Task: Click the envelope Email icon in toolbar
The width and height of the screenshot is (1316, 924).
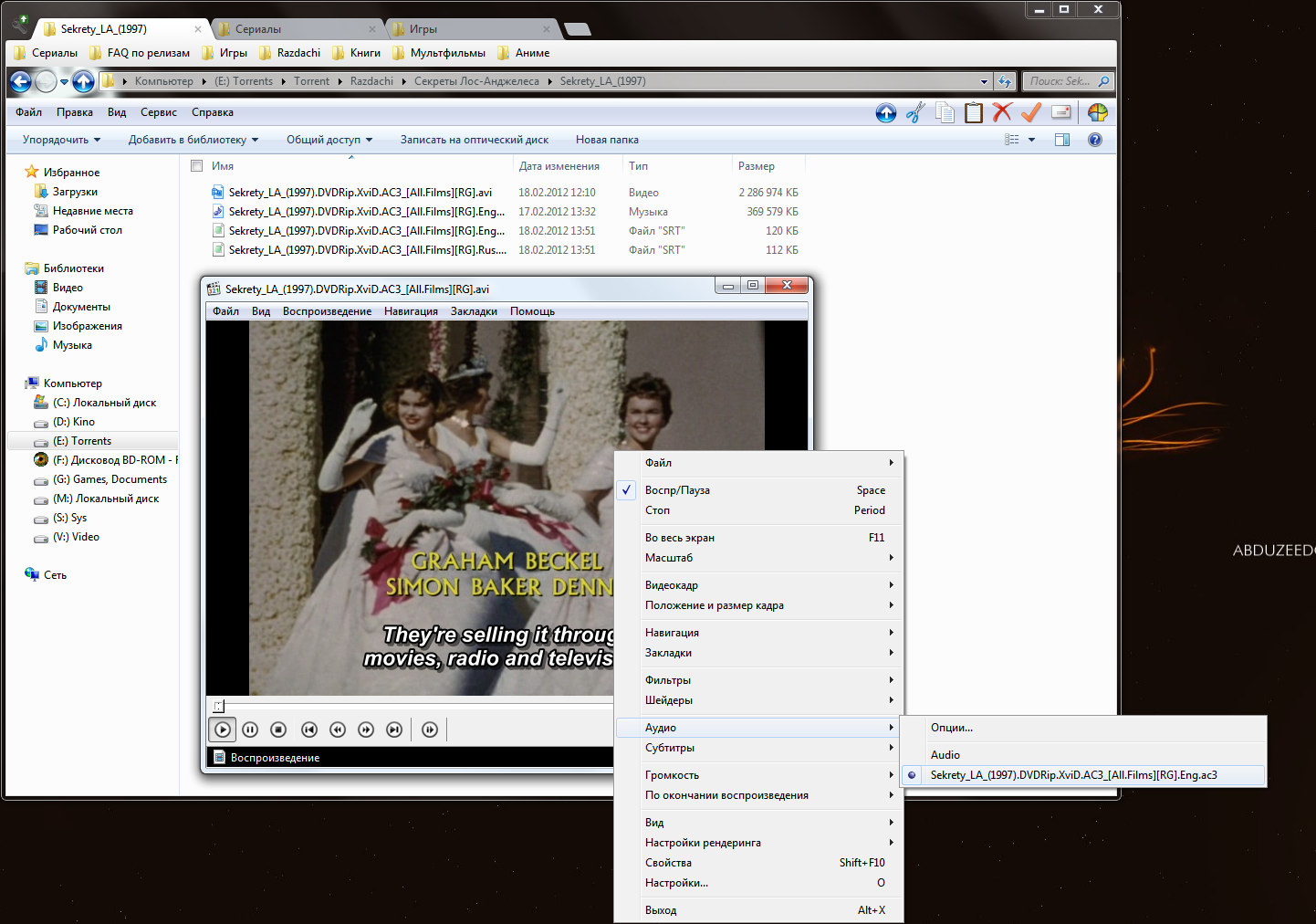Action: click(1060, 112)
